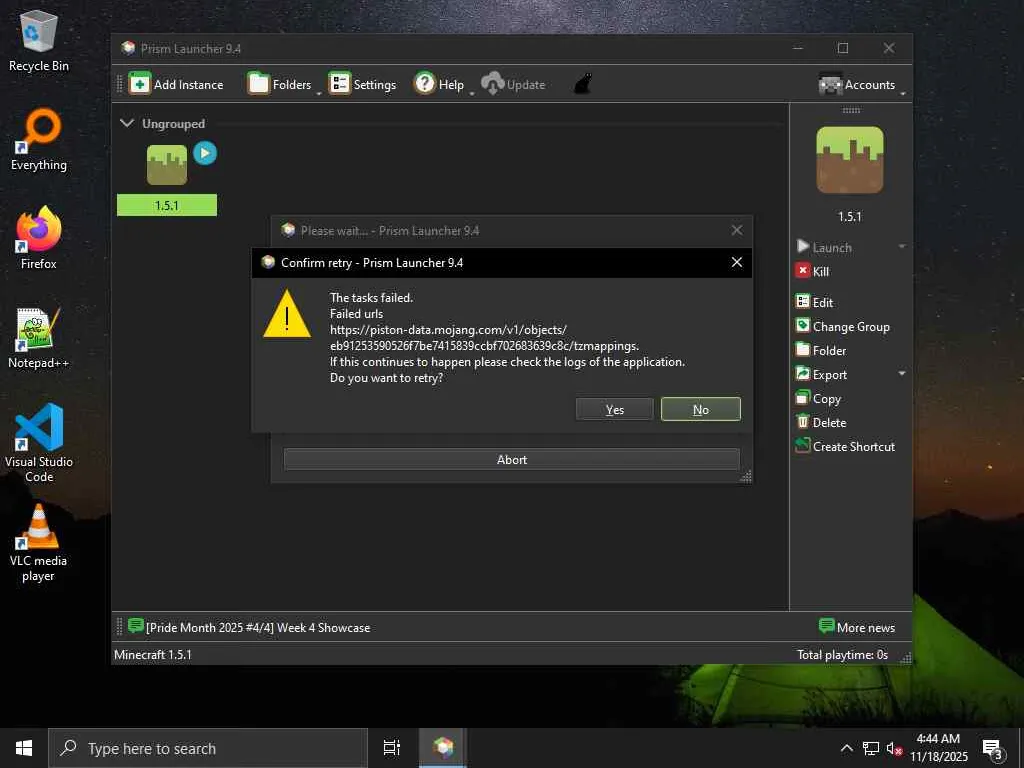Click the Prism Launcher title bar icon
Viewport: 1024px width, 768px height.
click(128, 48)
